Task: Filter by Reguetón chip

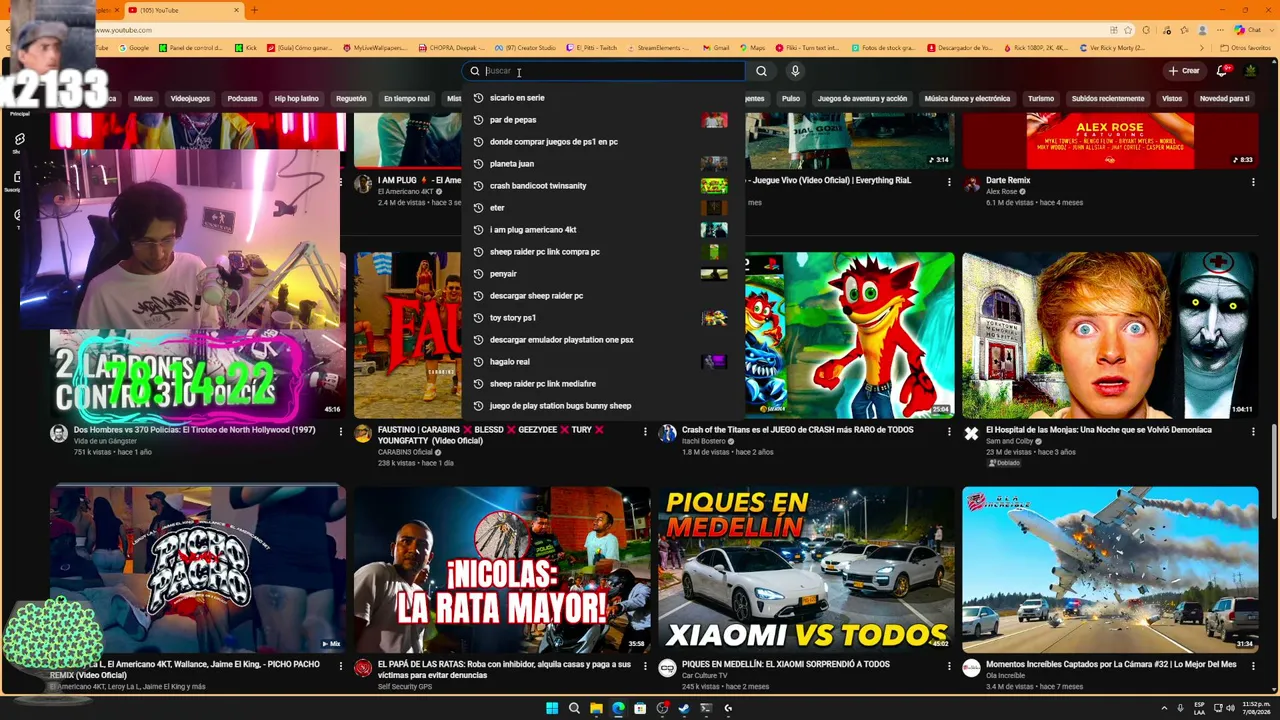Action: [x=351, y=99]
